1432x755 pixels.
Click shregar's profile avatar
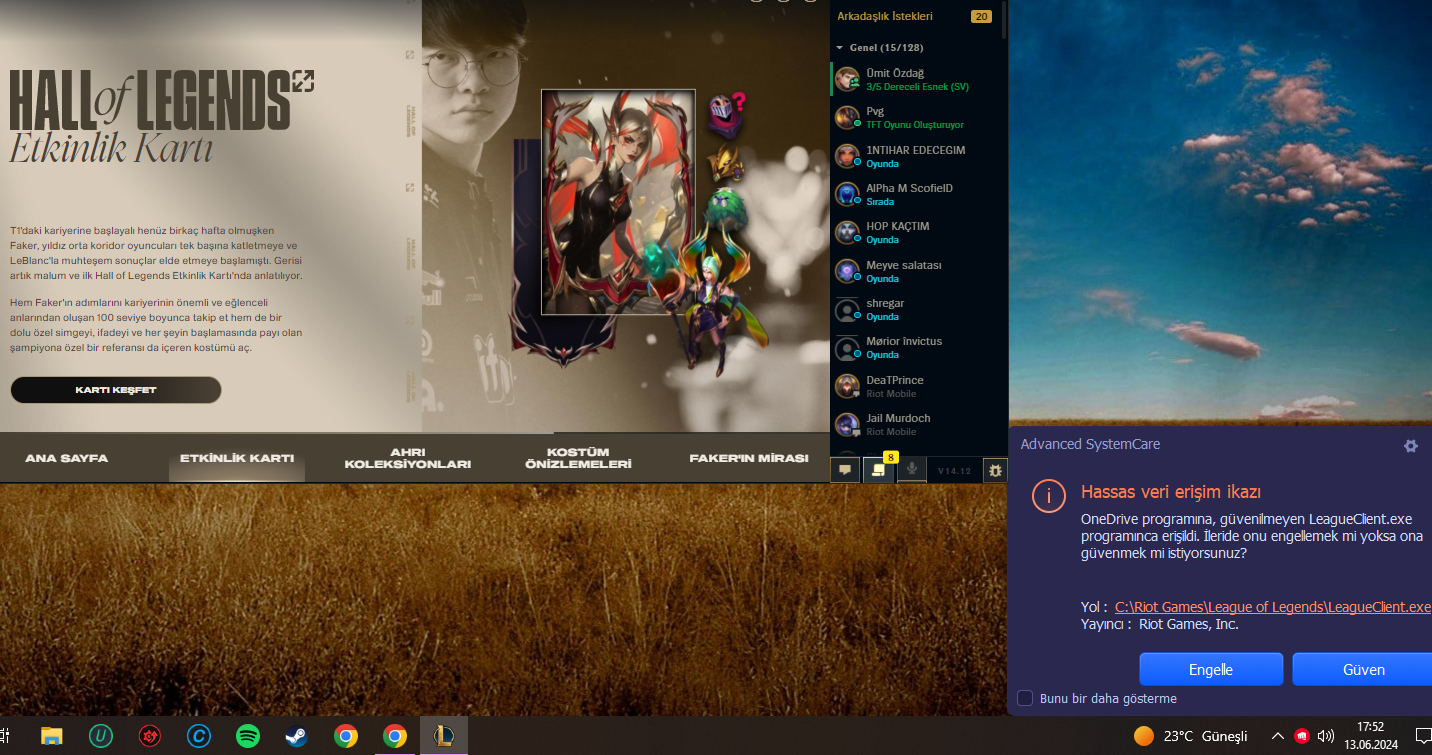point(847,309)
